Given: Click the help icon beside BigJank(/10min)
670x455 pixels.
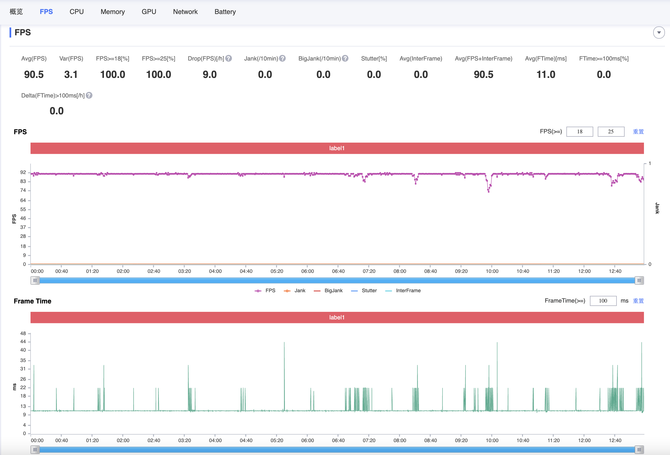Looking at the screenshot, I should coord(345,59).
